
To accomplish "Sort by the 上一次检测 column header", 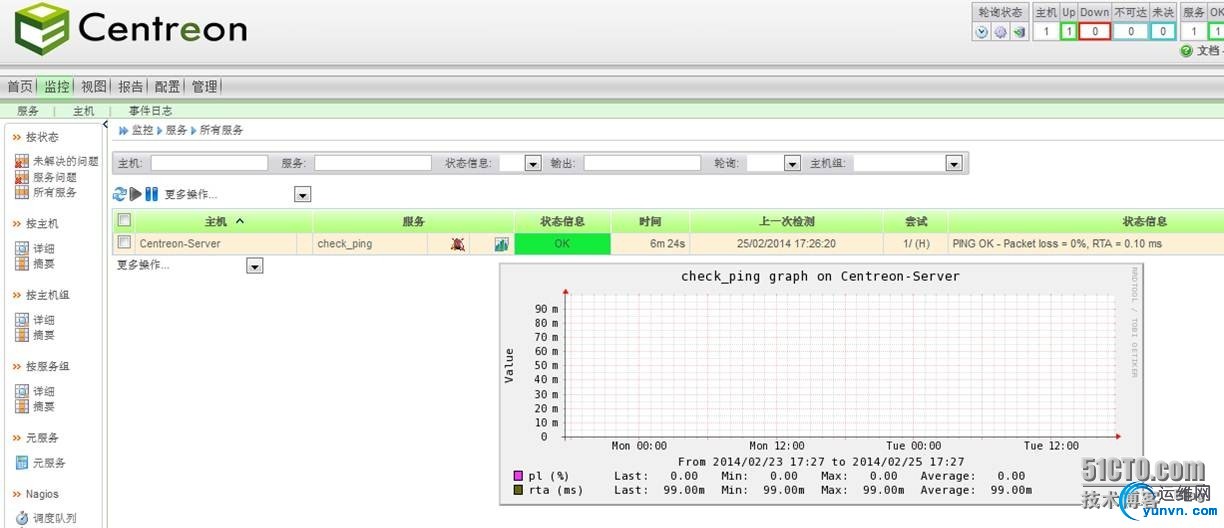I will [x=786, y=221].
